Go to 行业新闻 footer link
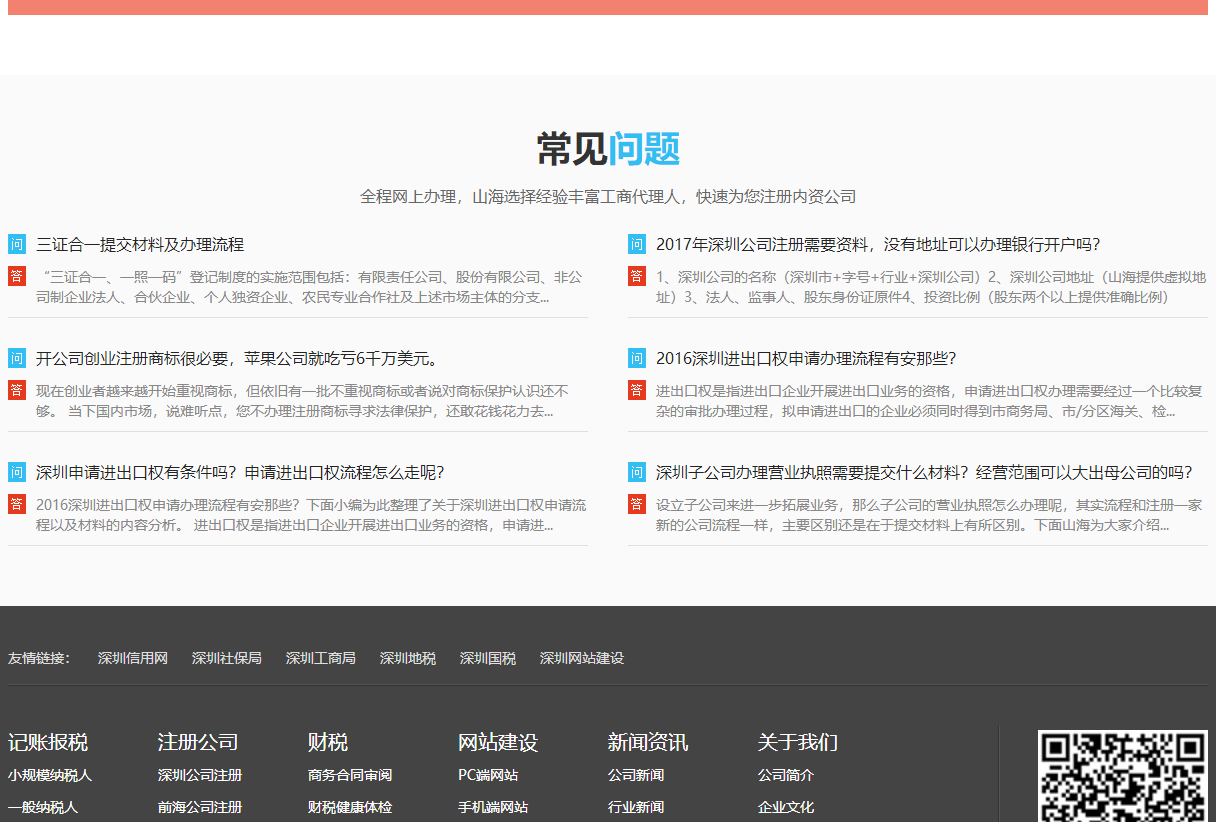Viewport: 1216px width, 822px height. tap(636, 807)
